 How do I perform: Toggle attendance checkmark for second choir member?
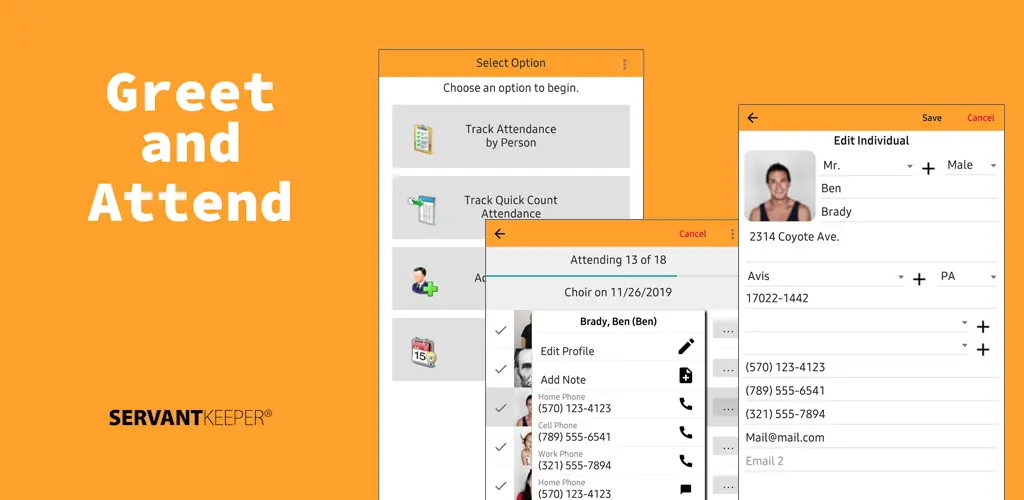coord(501,369)
